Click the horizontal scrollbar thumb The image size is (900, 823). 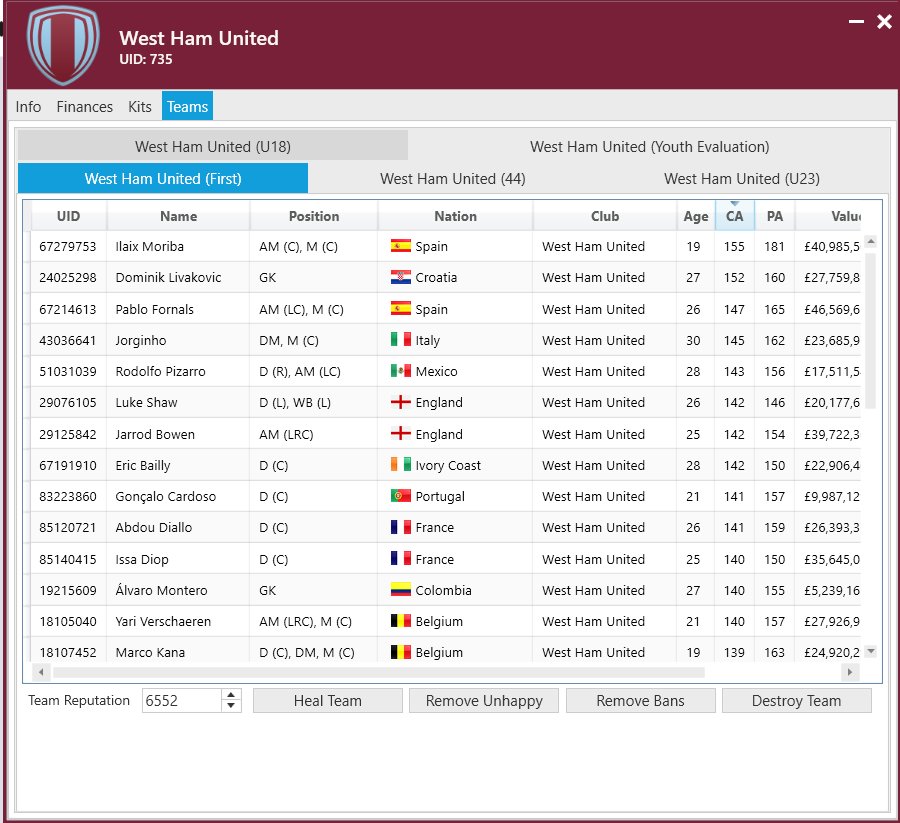pyautogui.click(x=379, y=672)
